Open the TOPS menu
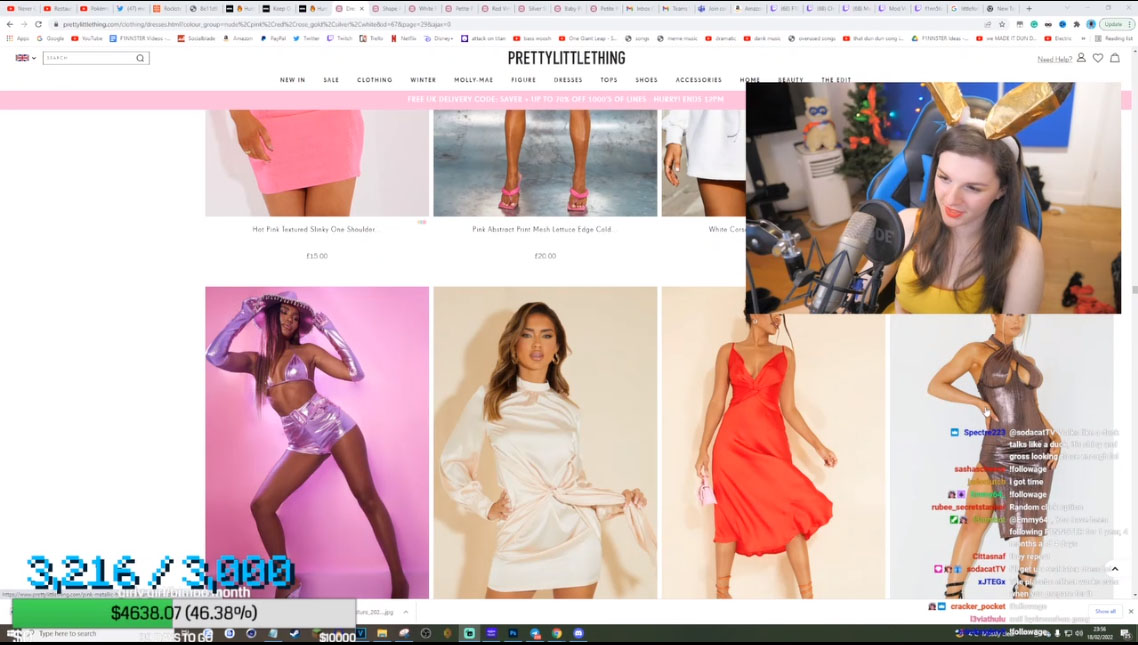This screenshot has width=1138, height=645. [x=609, y=80]
